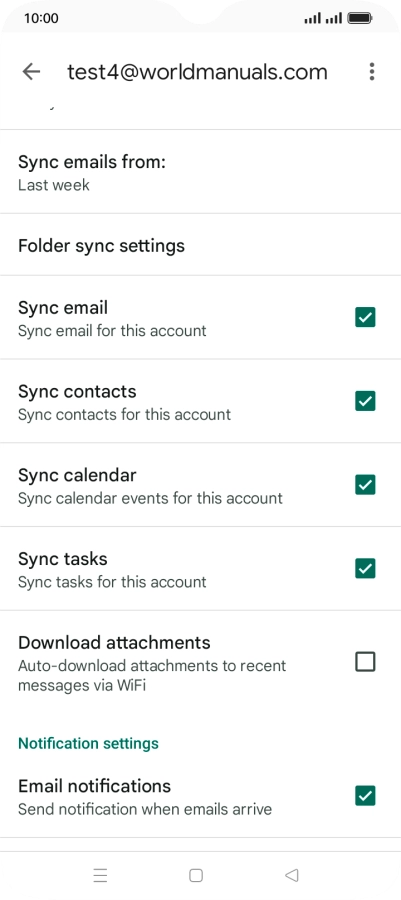Tap the 10:00 clock in status bar
The height and width of the screenshot is (900, 401).
point(41,18)
